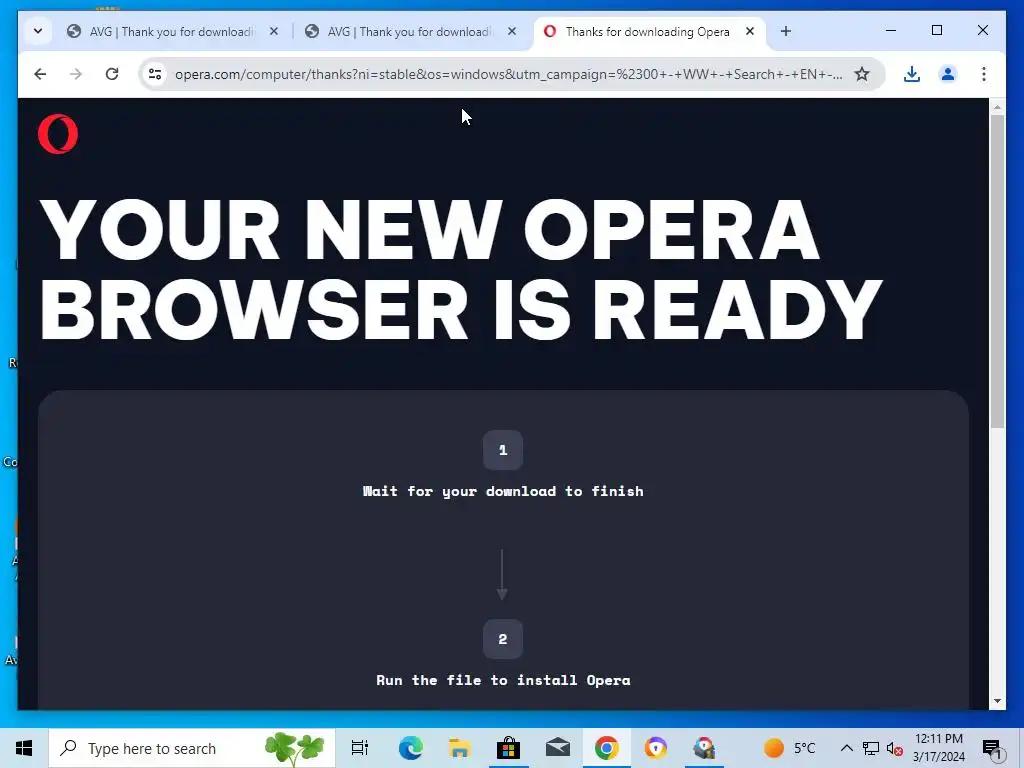Open the installer icon next to Avast on taskbar
Screen dimensions: 1024x768
705,748
